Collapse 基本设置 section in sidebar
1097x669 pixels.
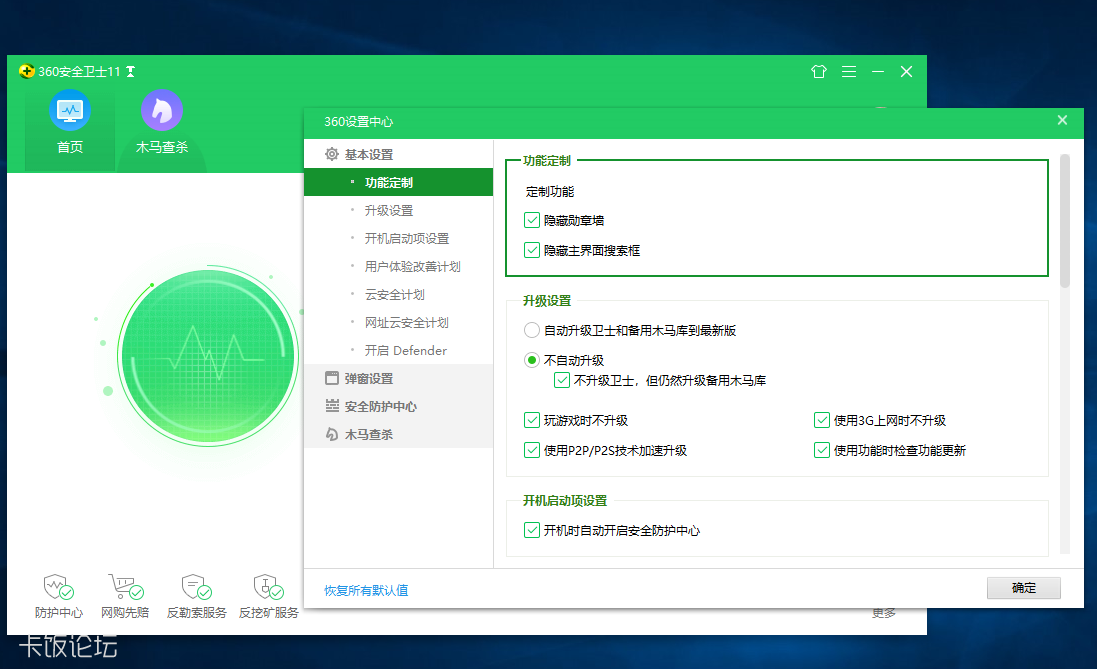click(368, 155)
